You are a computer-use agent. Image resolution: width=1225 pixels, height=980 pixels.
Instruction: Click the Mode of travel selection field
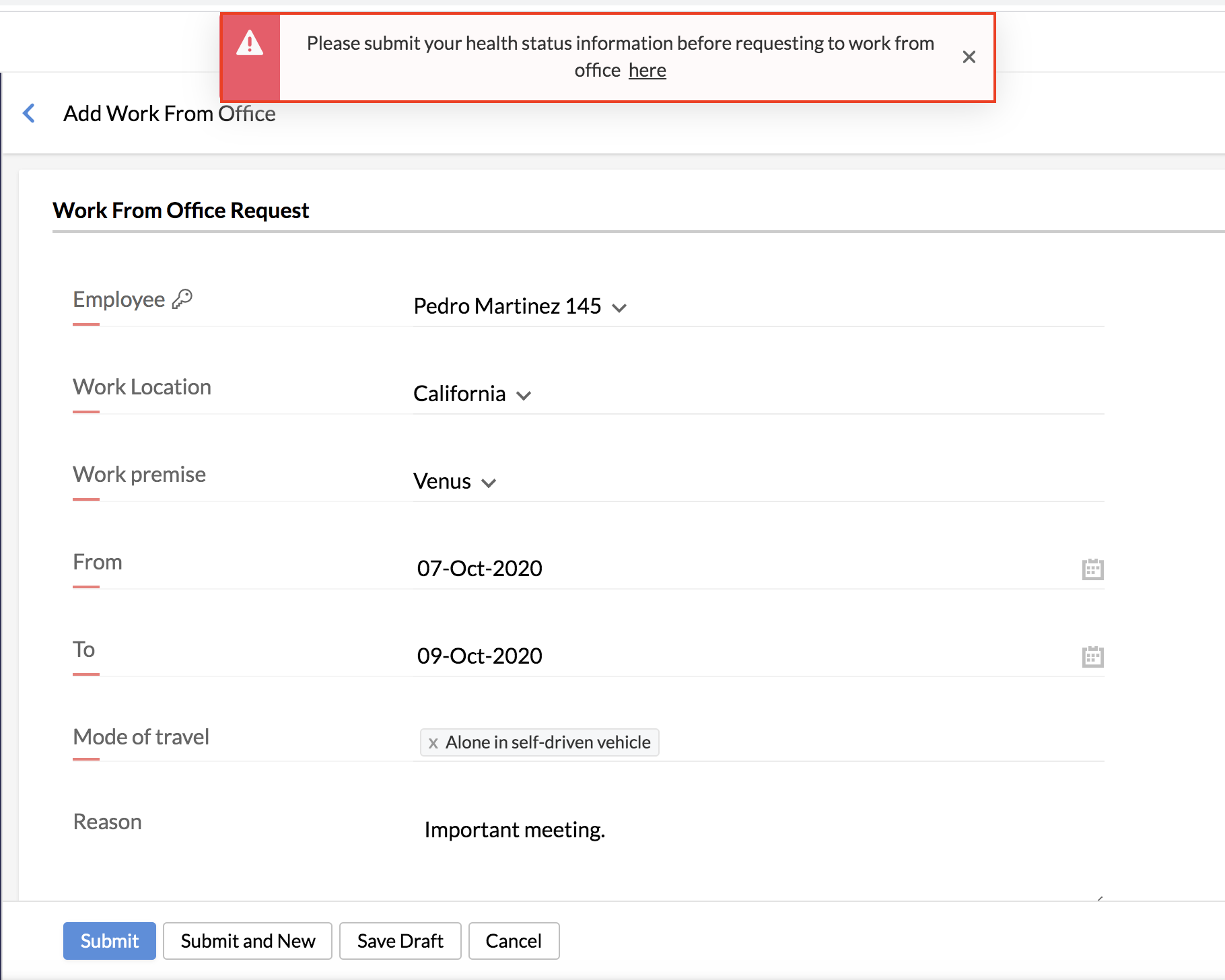point(875,742)
